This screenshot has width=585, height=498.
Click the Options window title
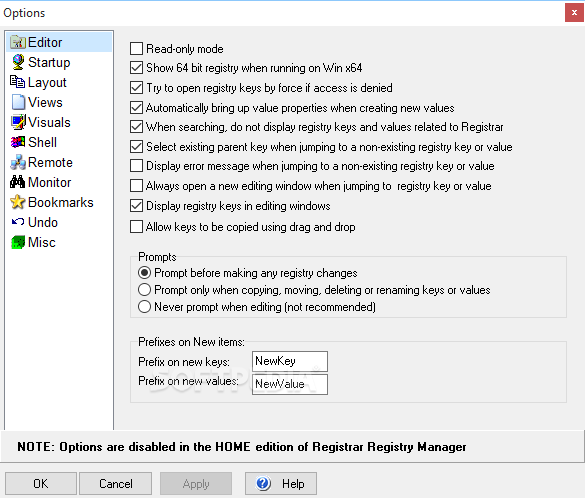[x=24, y=13]
